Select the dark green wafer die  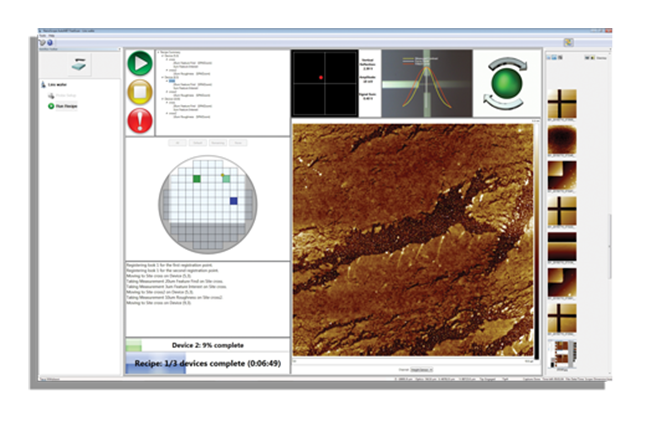[197, 178]
